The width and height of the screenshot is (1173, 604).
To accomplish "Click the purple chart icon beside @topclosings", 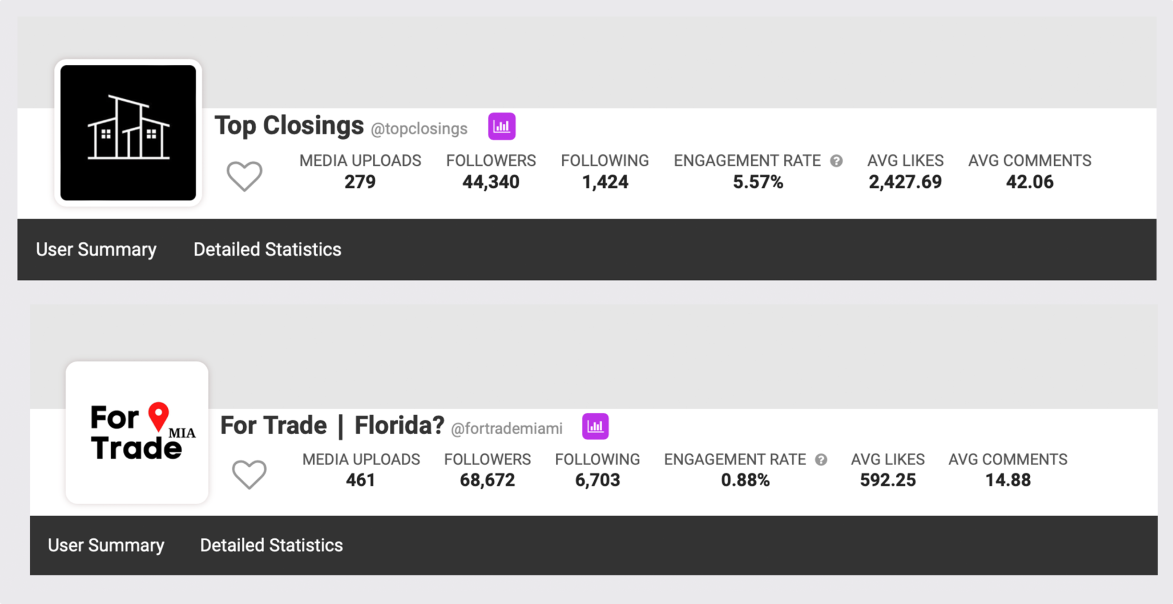I will pos(501,127).
